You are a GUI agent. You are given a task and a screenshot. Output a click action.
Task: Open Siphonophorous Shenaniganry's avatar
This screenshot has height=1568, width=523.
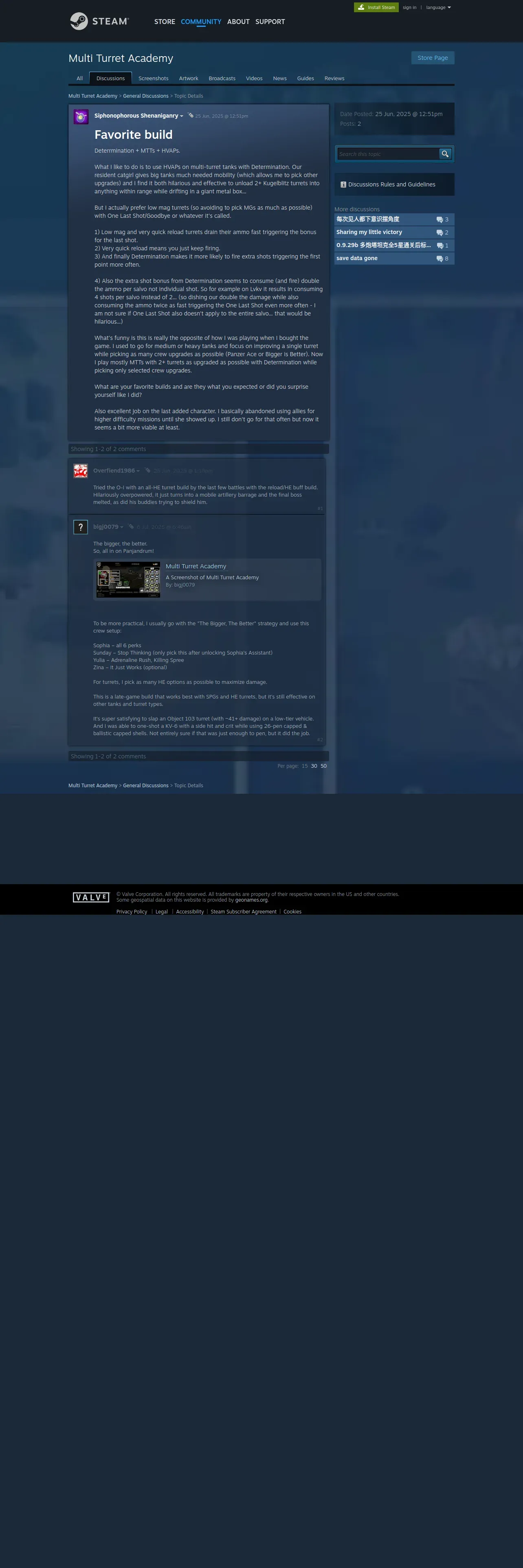click(x=81, y=116)
